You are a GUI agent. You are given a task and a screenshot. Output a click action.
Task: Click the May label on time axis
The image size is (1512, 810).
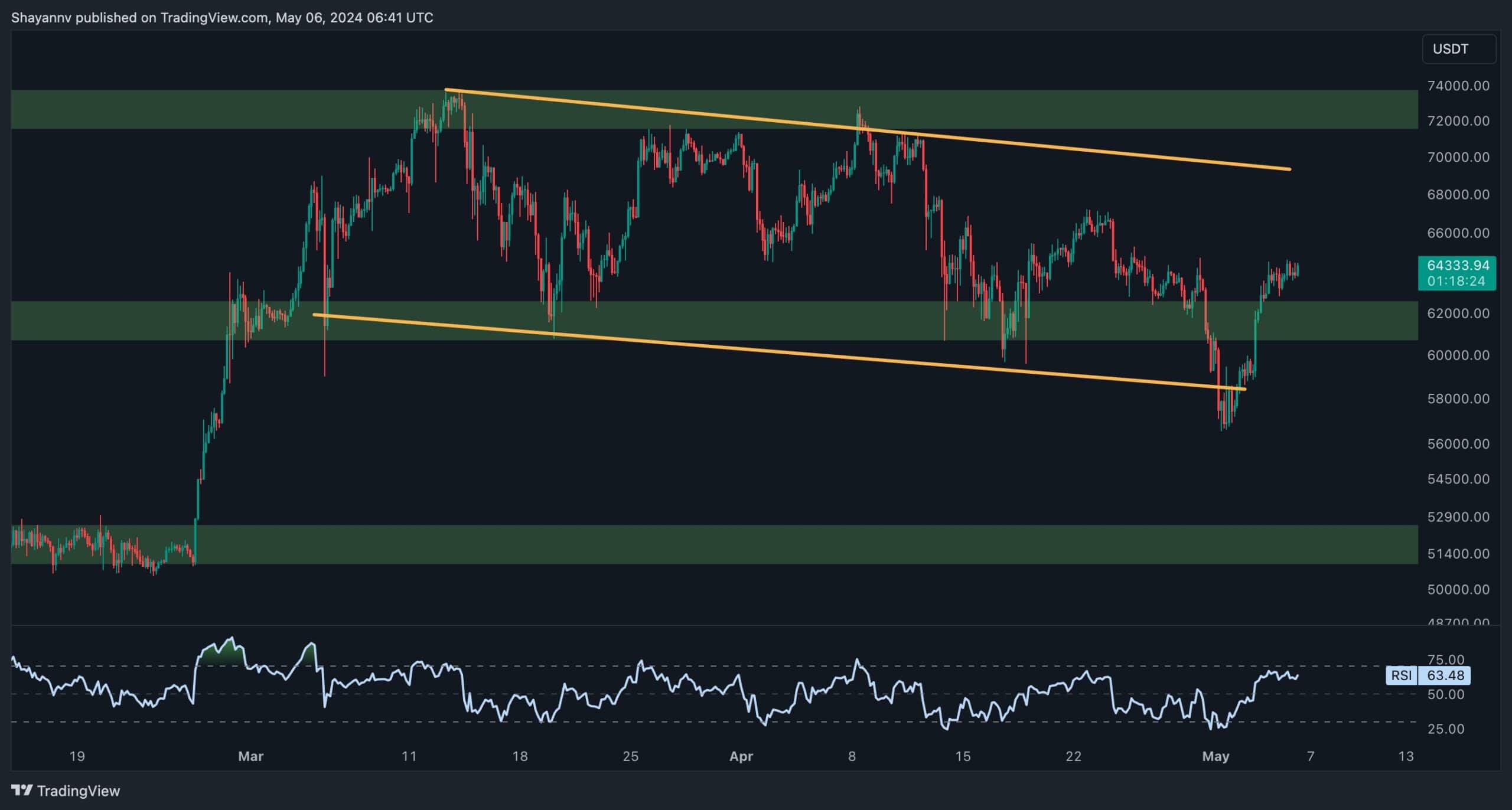coord(1216,756)
